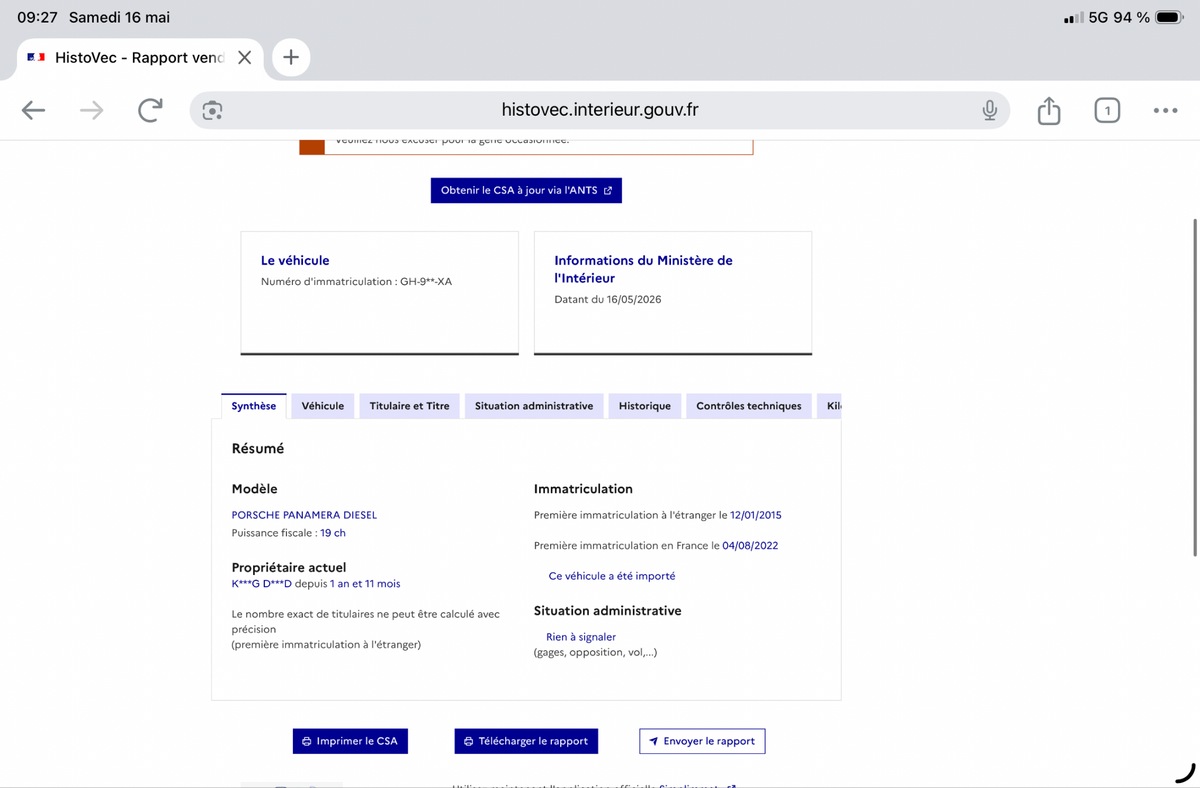1200x788 pixels.
Task: Switch to the Véhicule tab
Action: click(323, 406)
